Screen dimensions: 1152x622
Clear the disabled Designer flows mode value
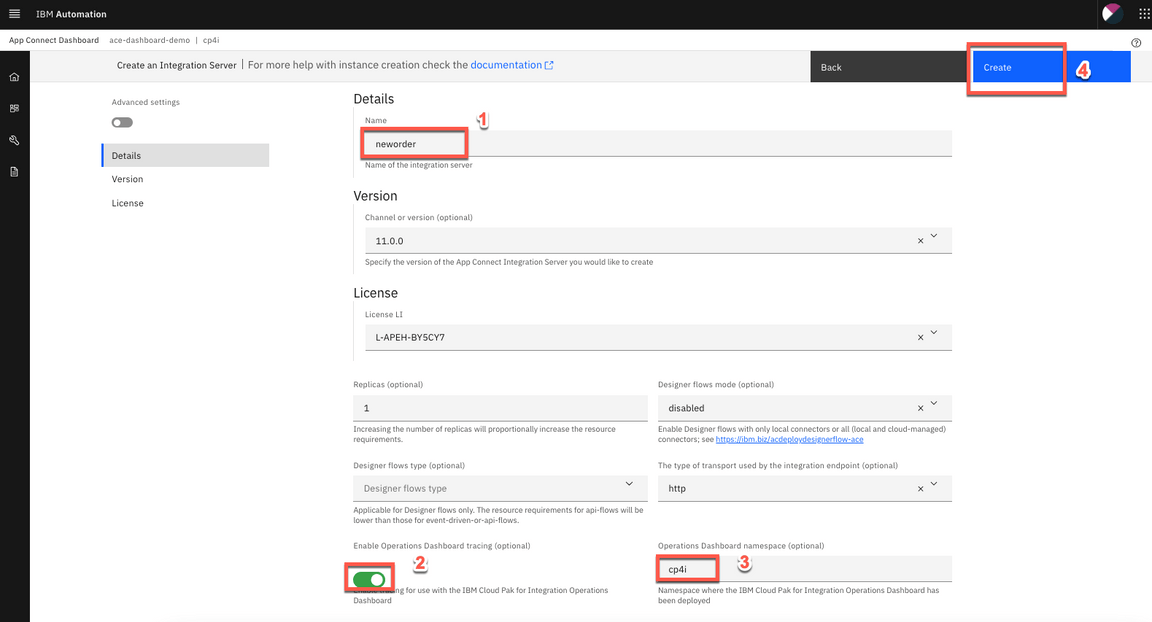[x=920, y=408]
